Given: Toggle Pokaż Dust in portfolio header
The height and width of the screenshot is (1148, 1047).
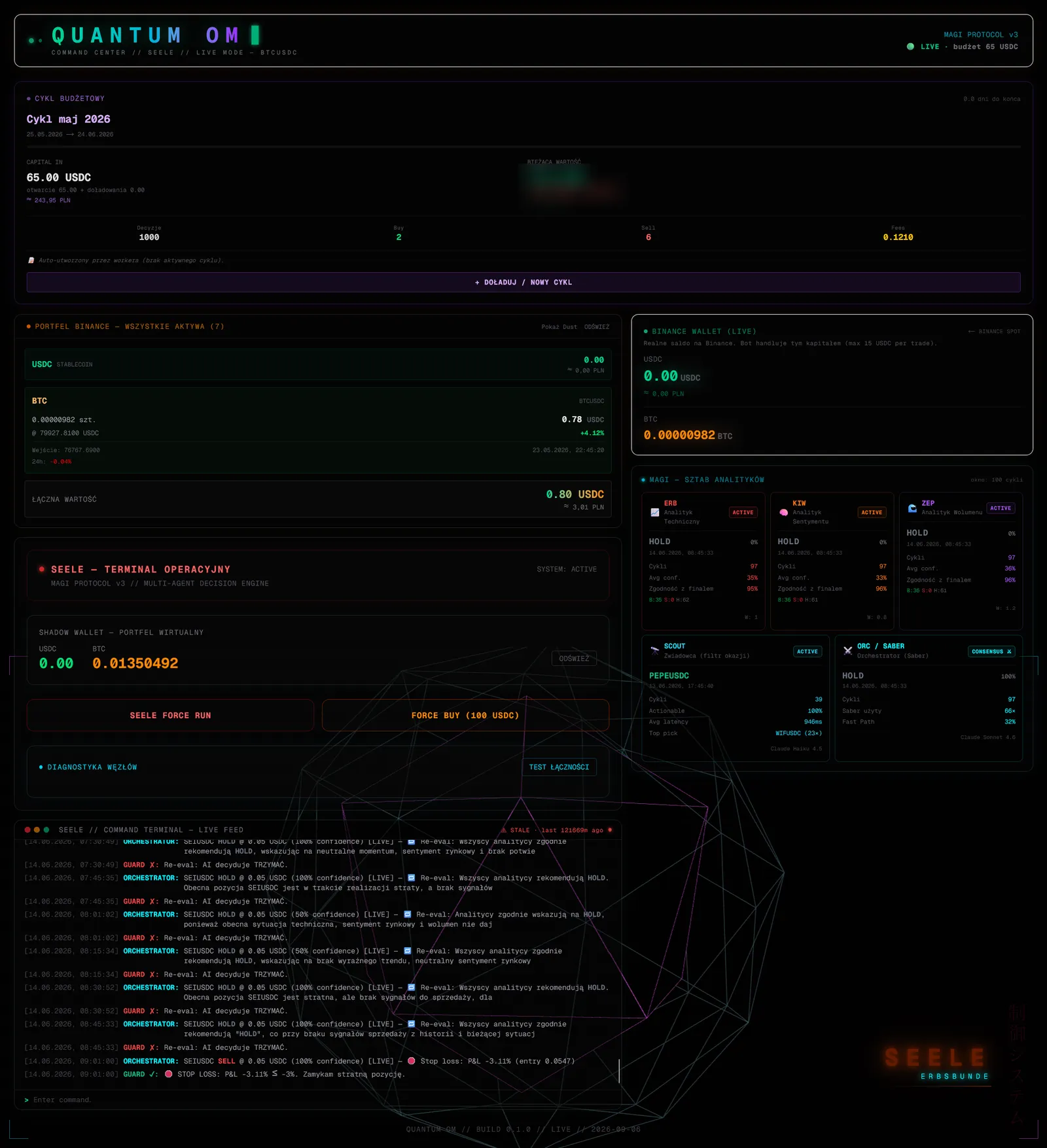Looking at the screenshot, I should pos(559,327).
